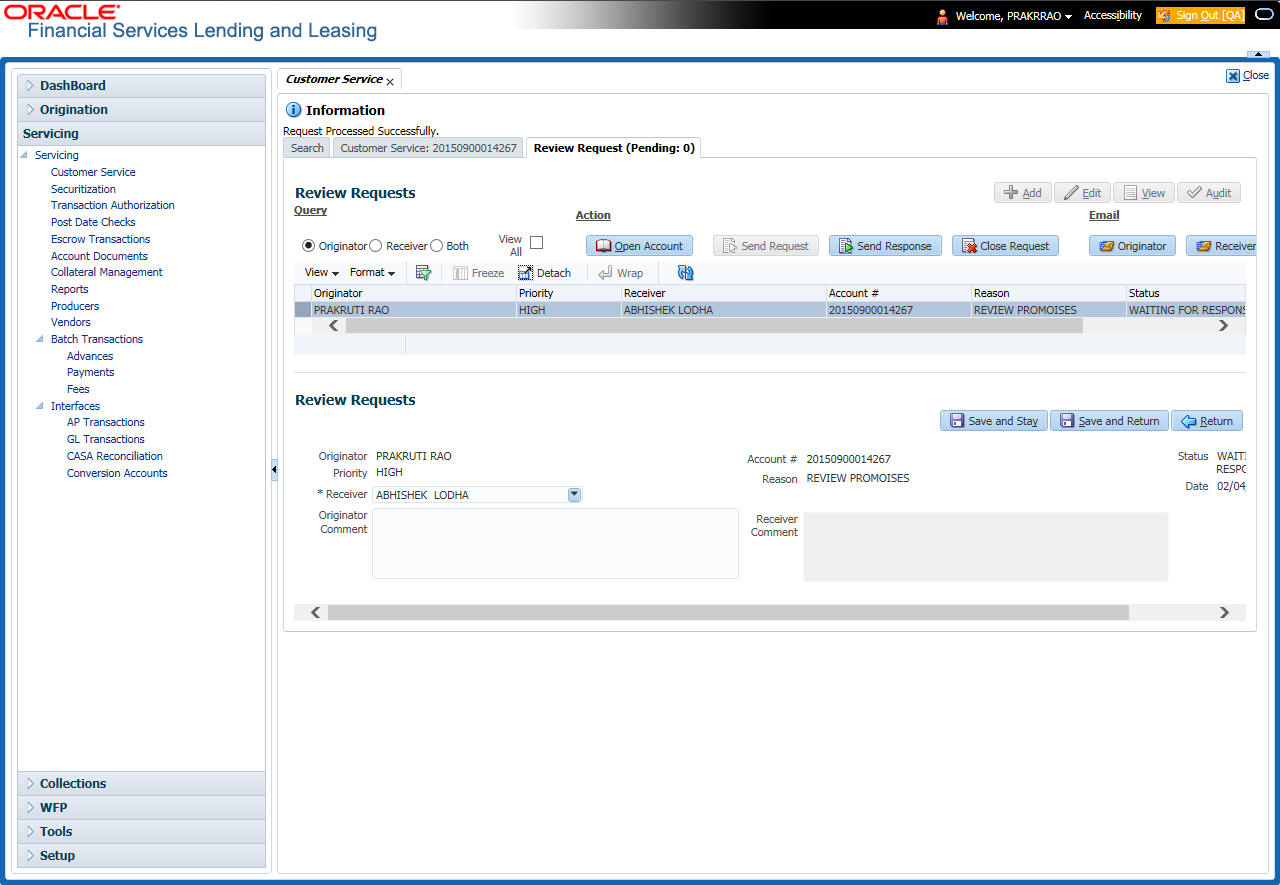Click the user avatar icon beside Welcome
This screenshot has height=885, width=1280.
[942, 16]
